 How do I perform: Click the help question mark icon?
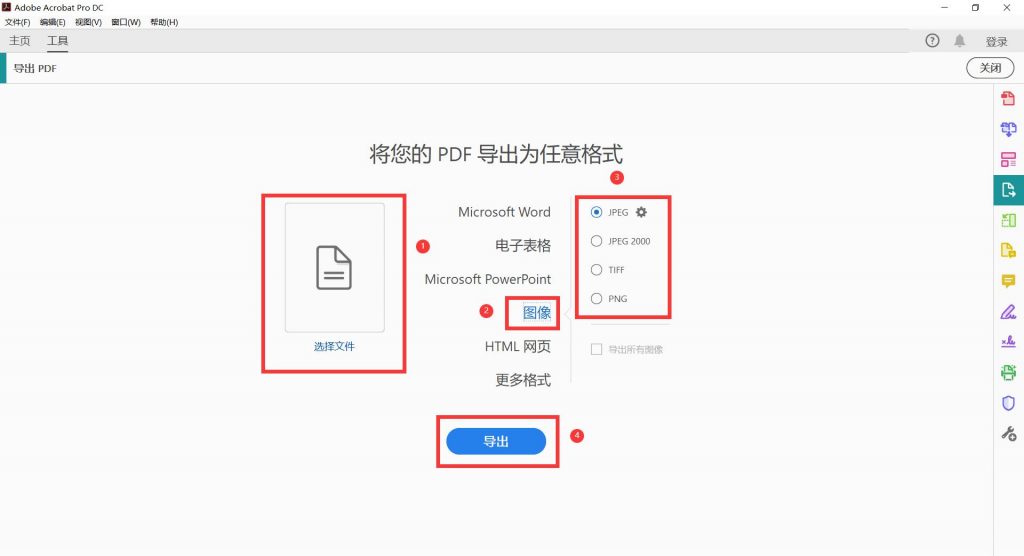(x=932, y=41)
